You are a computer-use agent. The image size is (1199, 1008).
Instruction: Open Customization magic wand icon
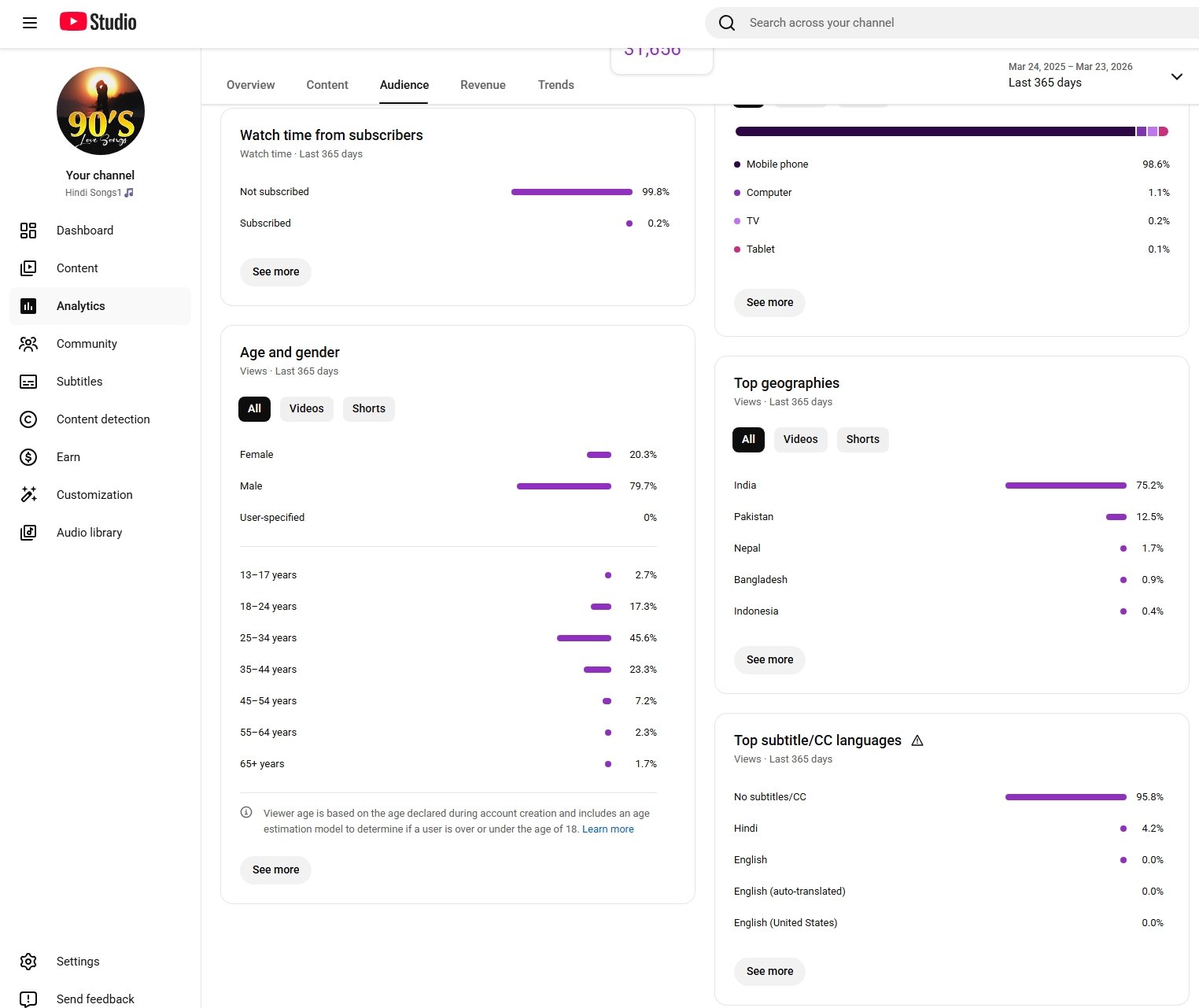pos(28,495)
